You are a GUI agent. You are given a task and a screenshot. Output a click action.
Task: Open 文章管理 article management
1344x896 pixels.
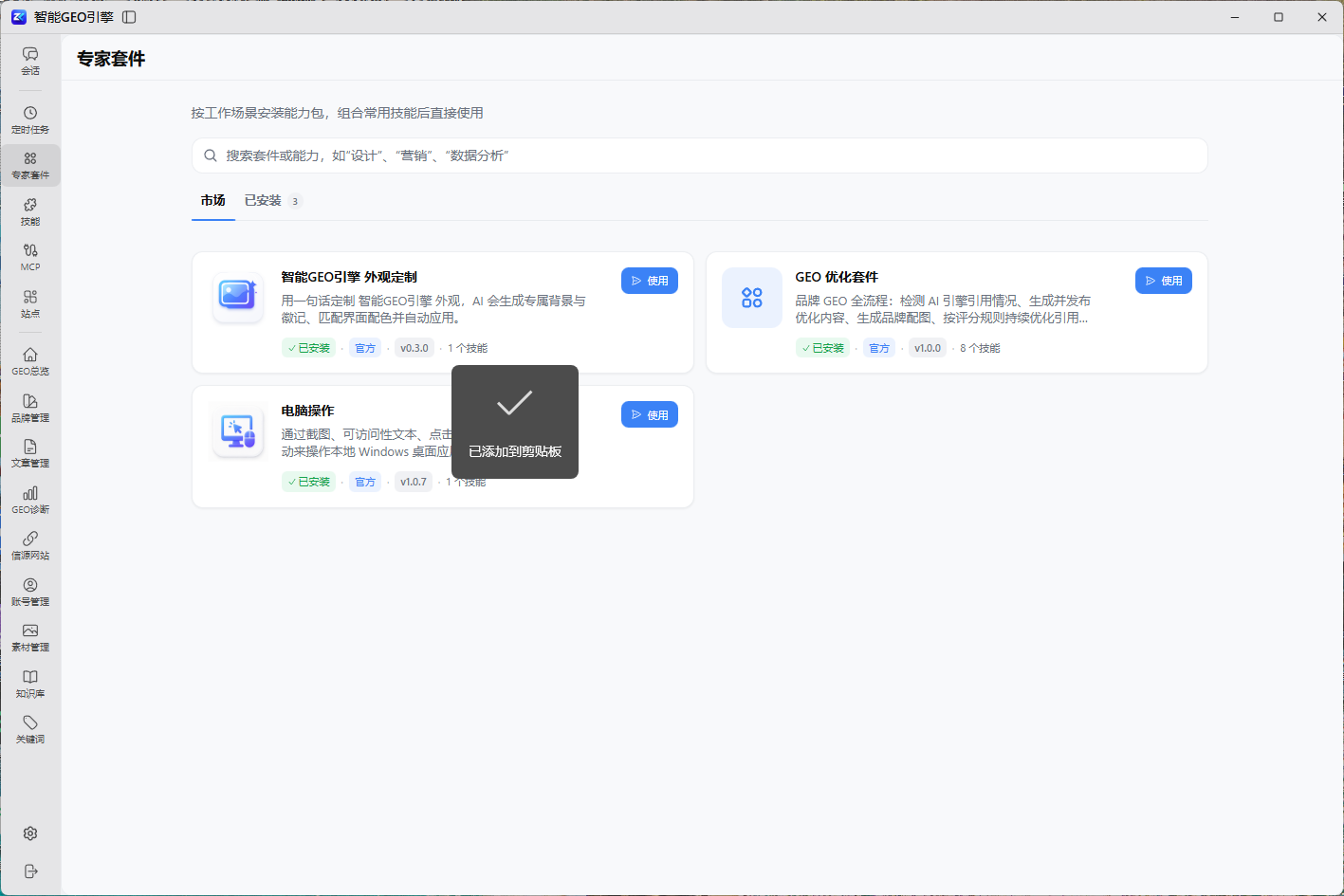tap(30, 453)
